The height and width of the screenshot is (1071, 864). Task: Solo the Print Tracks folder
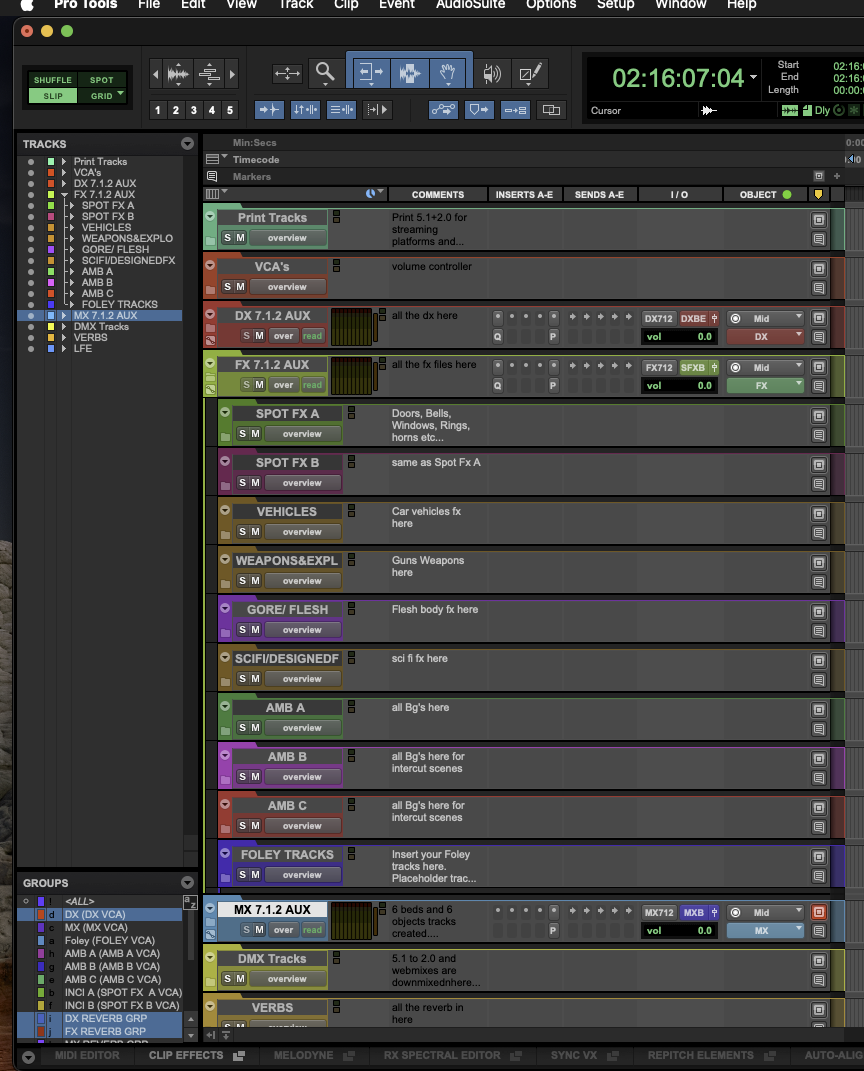[x=227, y=238]
